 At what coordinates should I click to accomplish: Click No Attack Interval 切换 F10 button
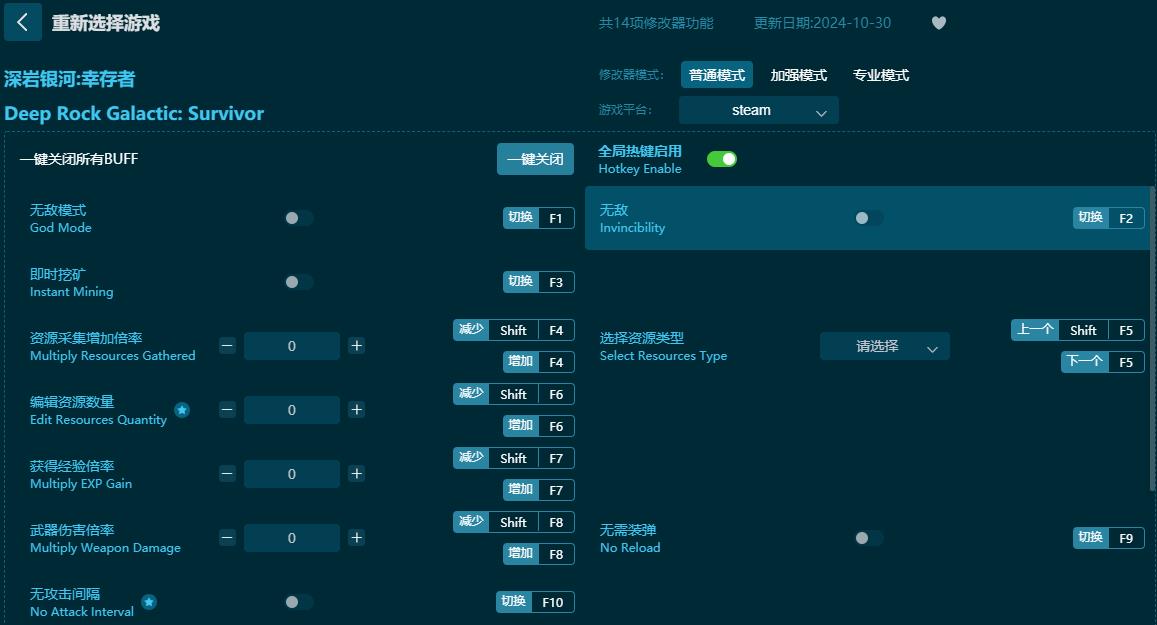535,602
